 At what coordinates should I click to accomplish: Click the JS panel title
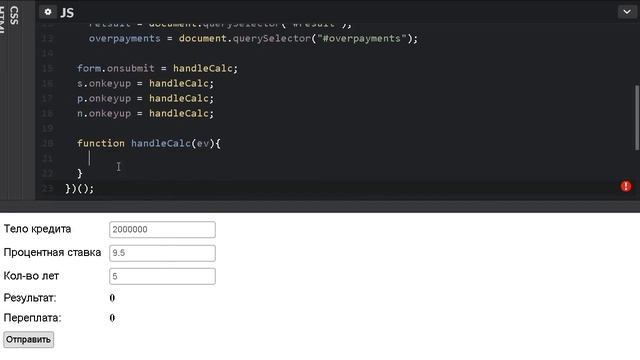pos(67,13)
